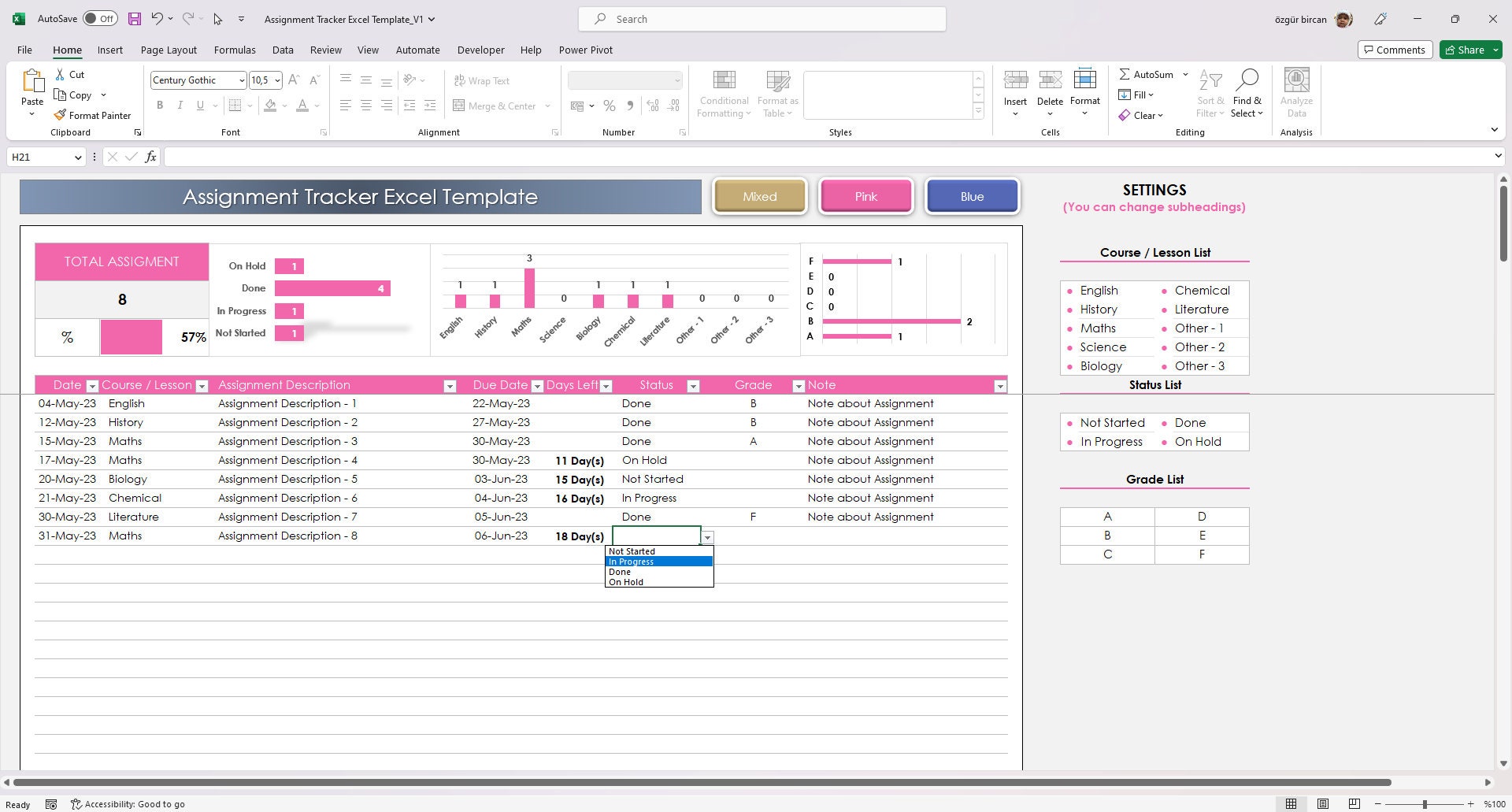Click the Find & Select magnifier icon
Viewport: 1512px width, 812px height.
click(1247, 80)
